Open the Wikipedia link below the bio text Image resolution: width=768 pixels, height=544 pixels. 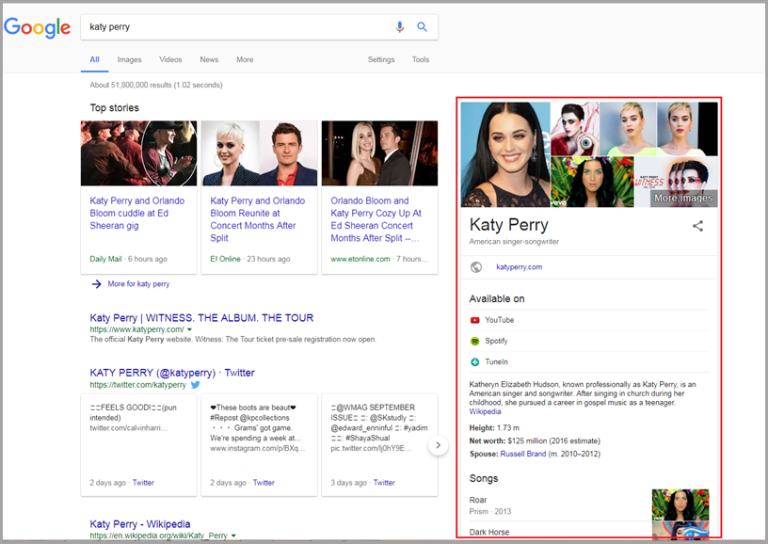(485, 412)
